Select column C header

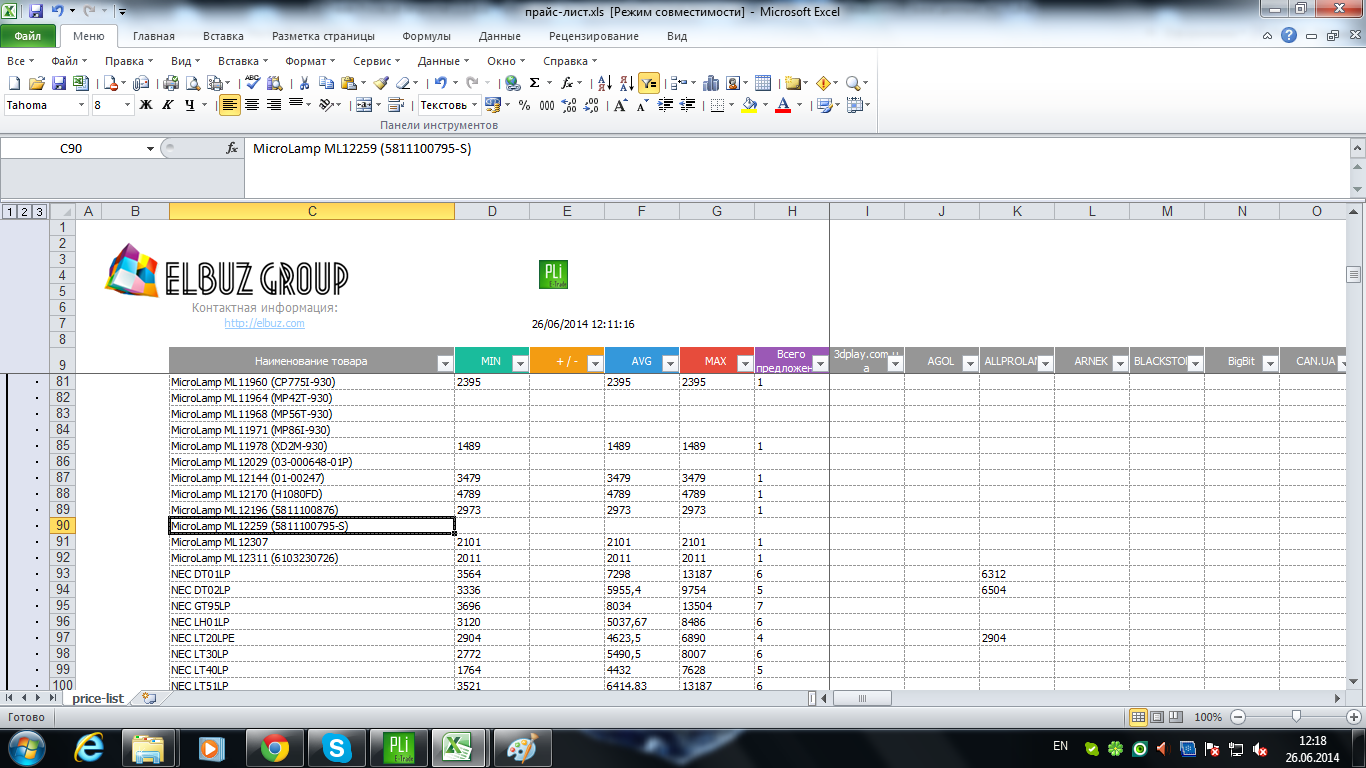point(312,211)
